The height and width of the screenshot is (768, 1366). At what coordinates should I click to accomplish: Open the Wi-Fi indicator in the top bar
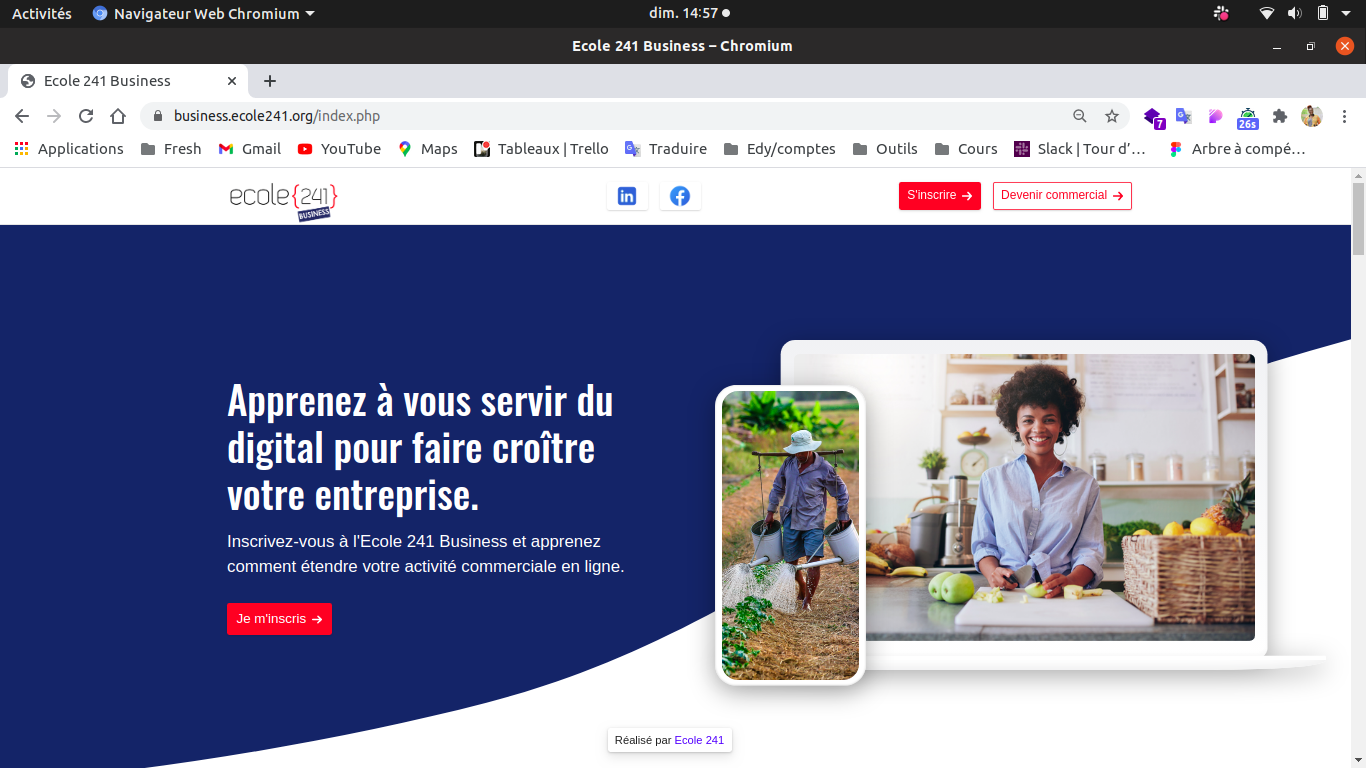(1267, 13)
